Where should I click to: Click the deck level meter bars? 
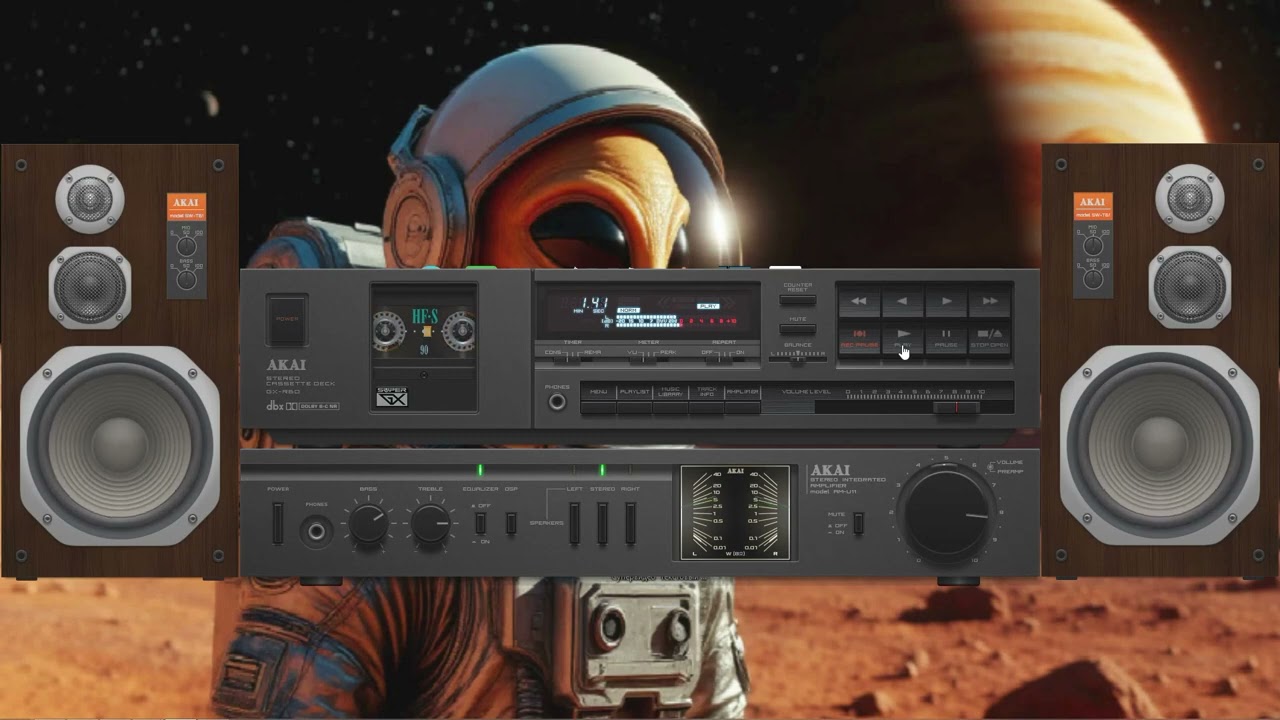(x=675, y=321)
